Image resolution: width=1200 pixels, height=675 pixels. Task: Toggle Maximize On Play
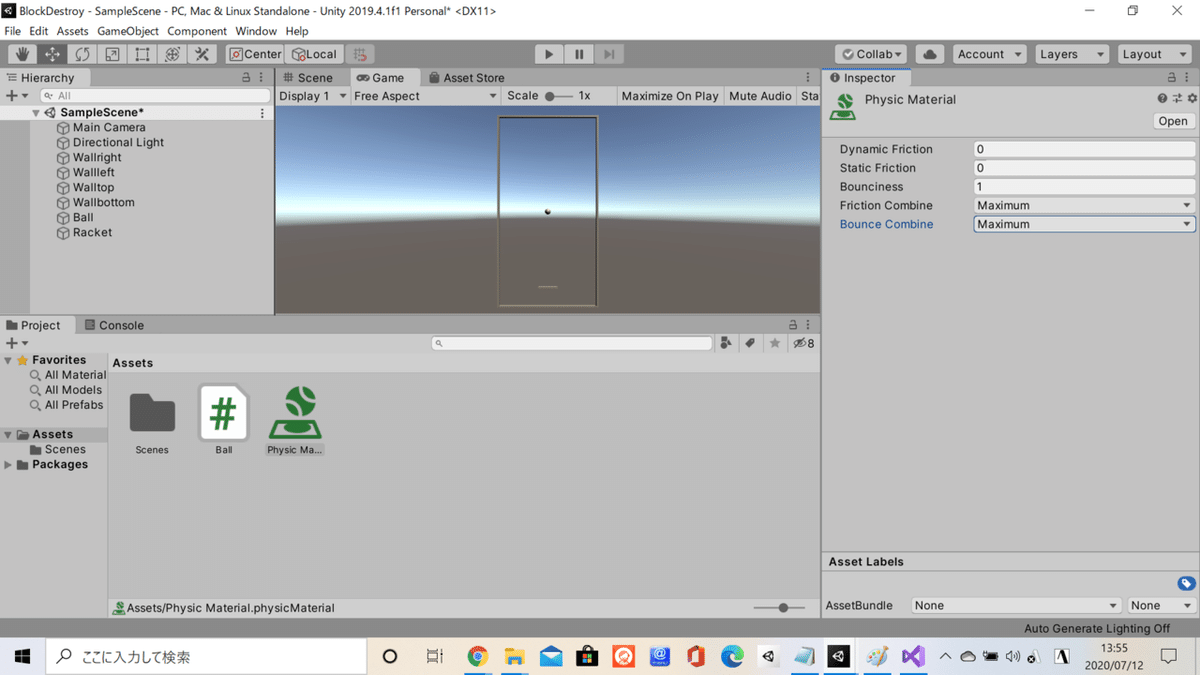click(670, 96)
